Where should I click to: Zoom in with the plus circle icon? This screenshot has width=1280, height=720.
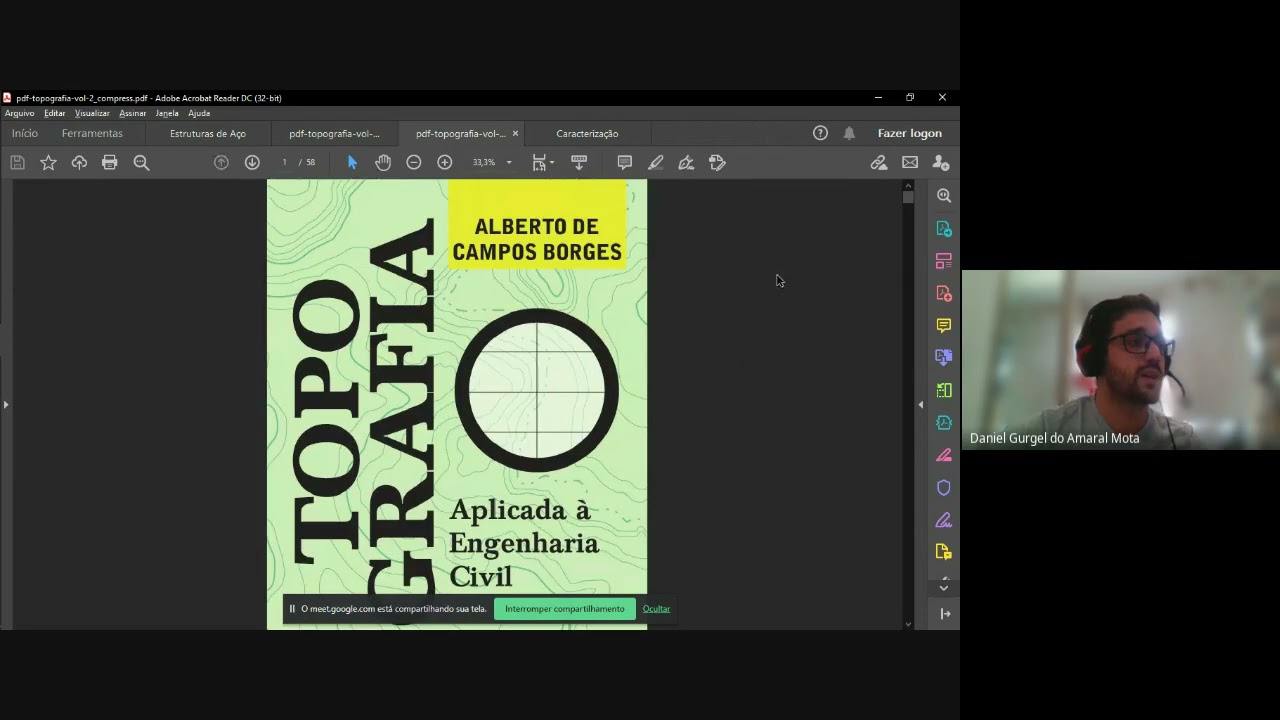(445, 162)
